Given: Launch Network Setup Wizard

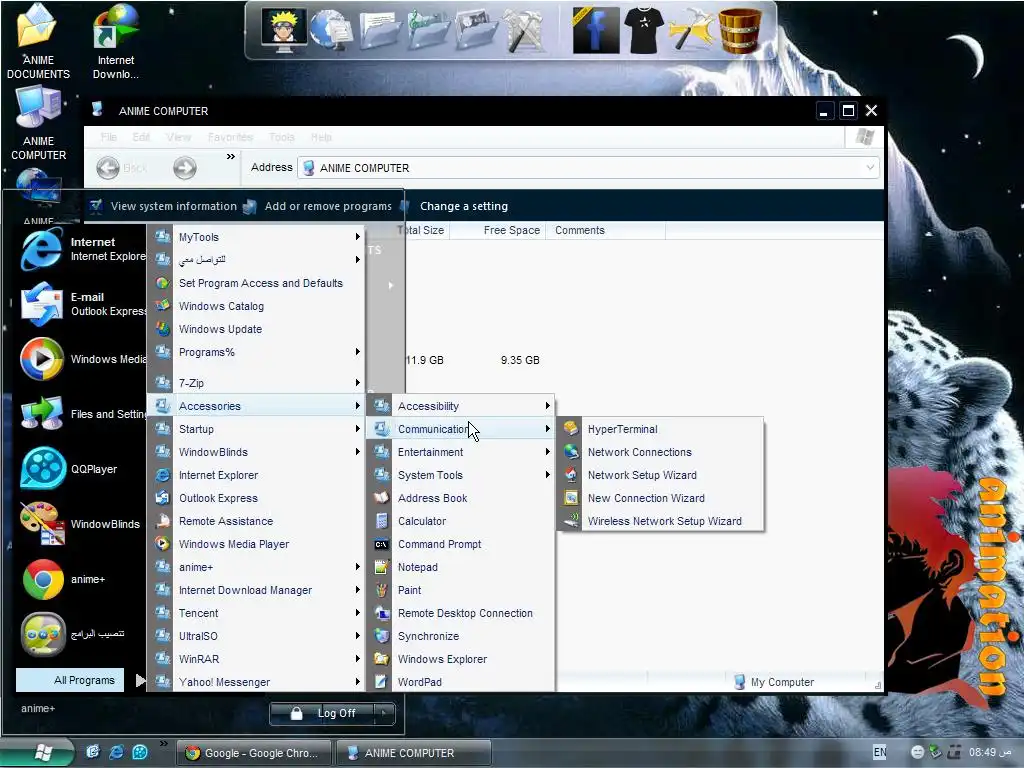Looking at the screenshot, I should tap(660, 475).
